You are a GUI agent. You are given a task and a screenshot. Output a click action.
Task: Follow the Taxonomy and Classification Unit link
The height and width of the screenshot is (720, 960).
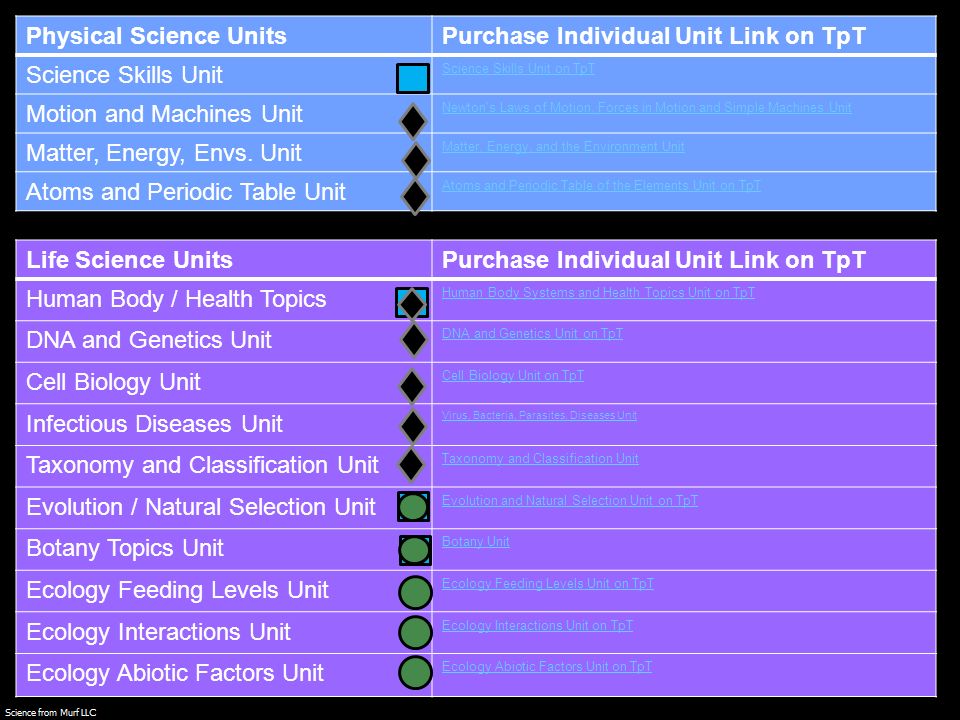(540, 459)
